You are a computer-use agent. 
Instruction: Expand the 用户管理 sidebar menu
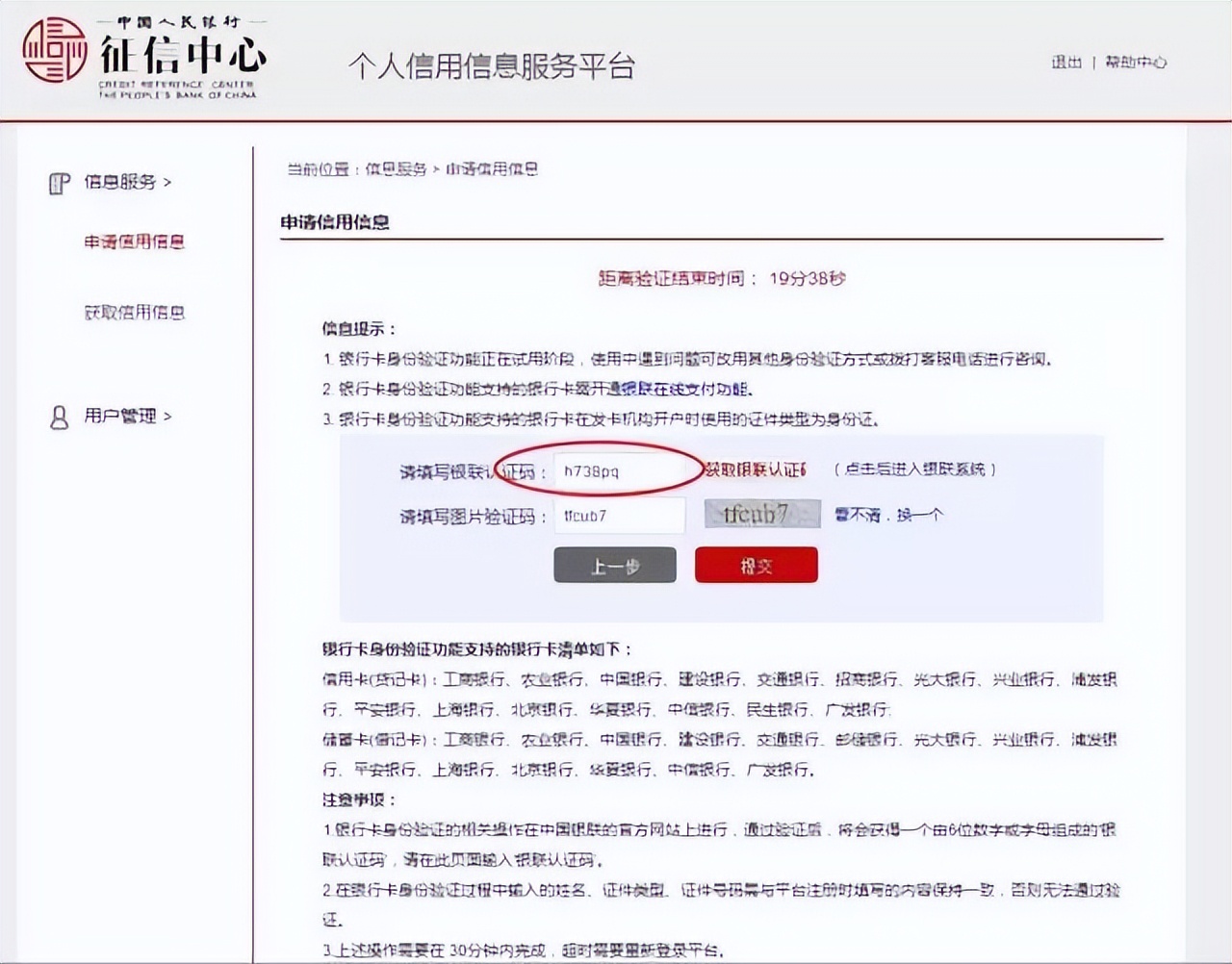(x=125, y=417)
